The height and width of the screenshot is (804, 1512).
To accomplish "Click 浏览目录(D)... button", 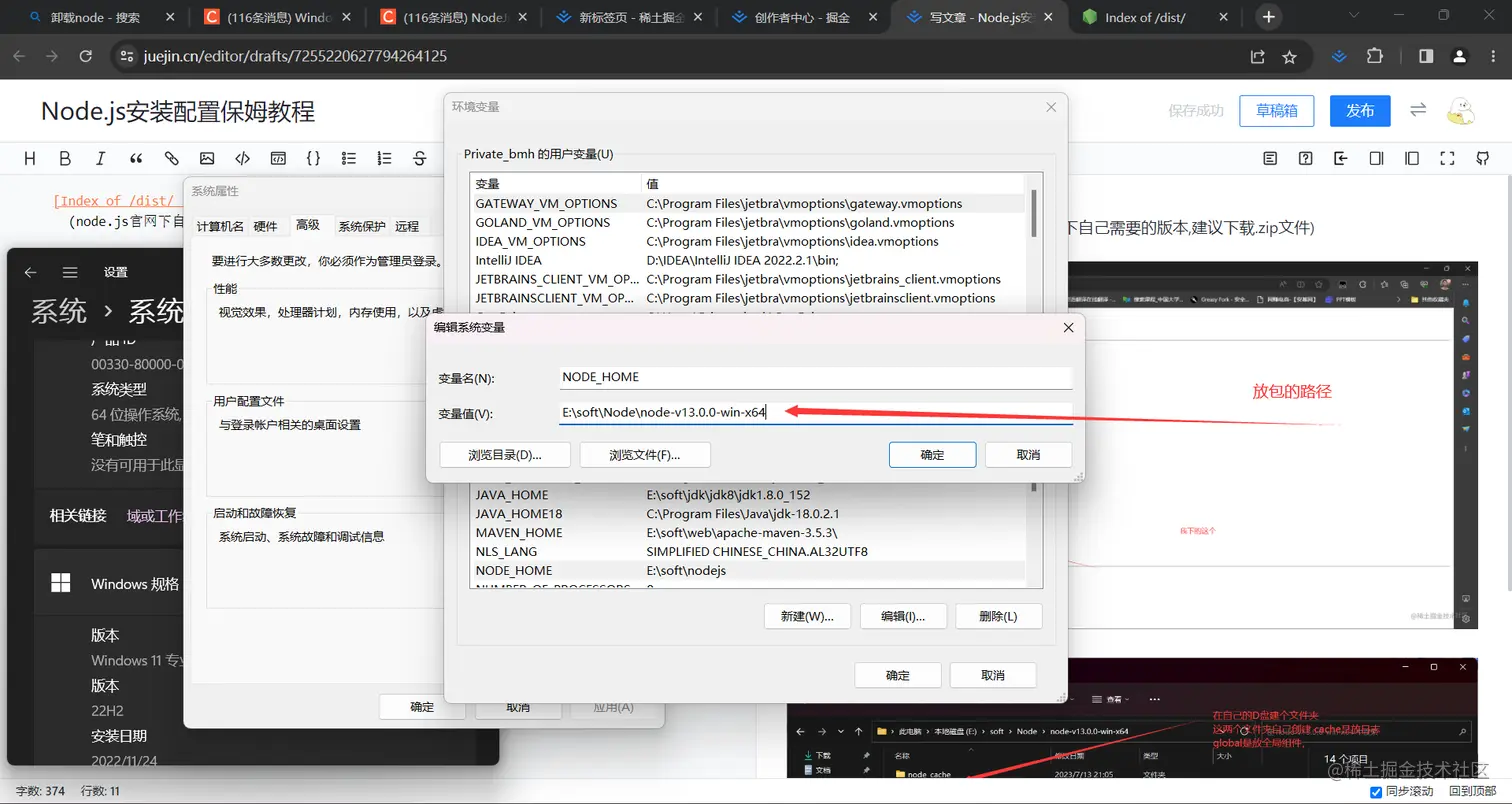I will click(x=505, y=455).
